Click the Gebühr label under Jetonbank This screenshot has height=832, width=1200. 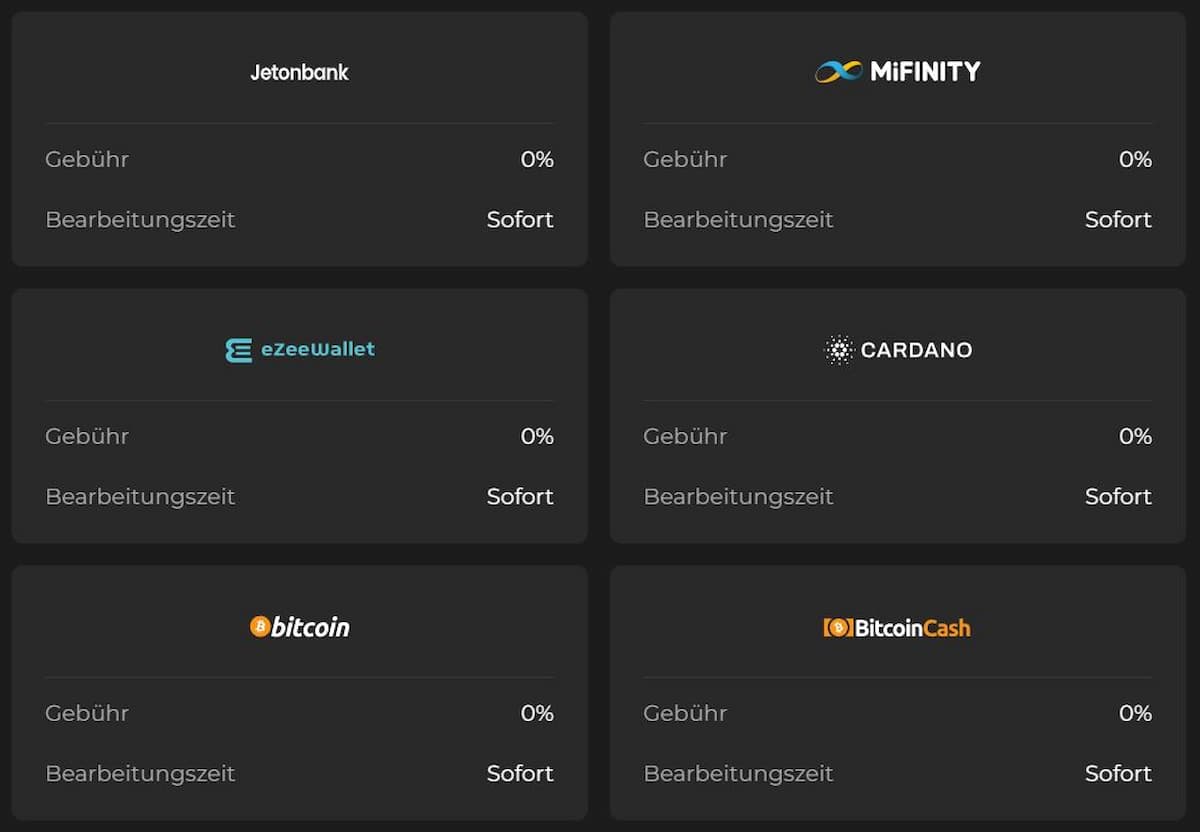coord(87,159)
